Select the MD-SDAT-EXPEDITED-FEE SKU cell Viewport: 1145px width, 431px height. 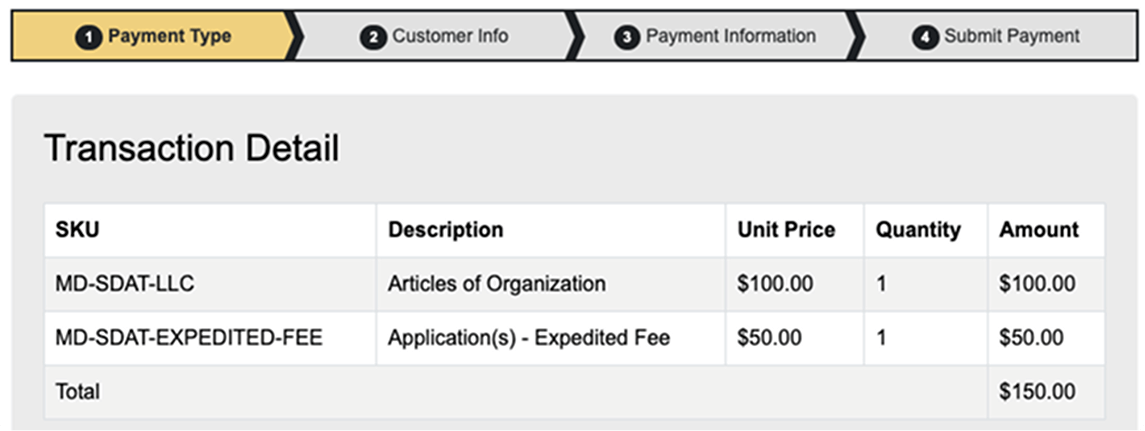point(210,338)
